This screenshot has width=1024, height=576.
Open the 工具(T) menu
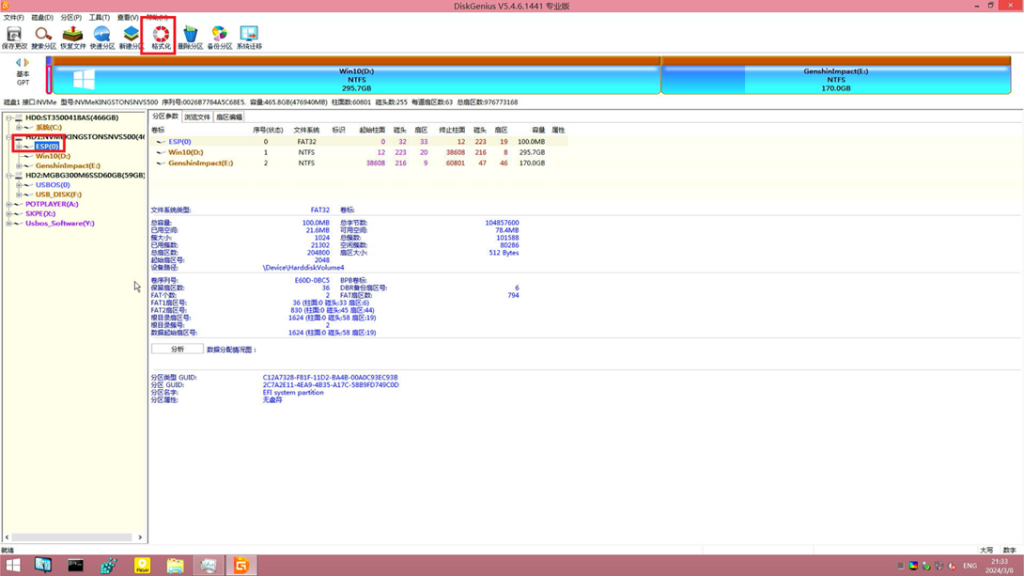tap(99, 18)
